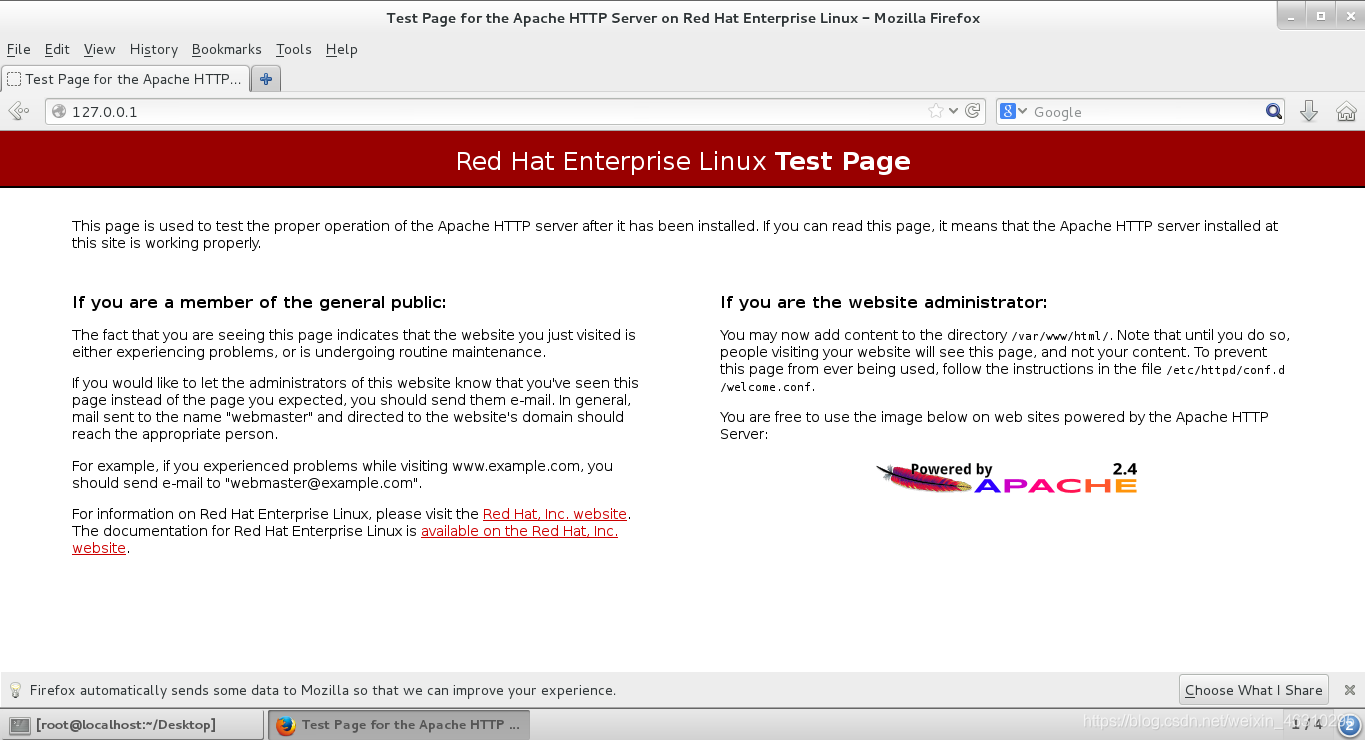The width and height of the screenshot is (1365, 740).
Task: Bookmark this page with the star icon
Action: point(936,111)
